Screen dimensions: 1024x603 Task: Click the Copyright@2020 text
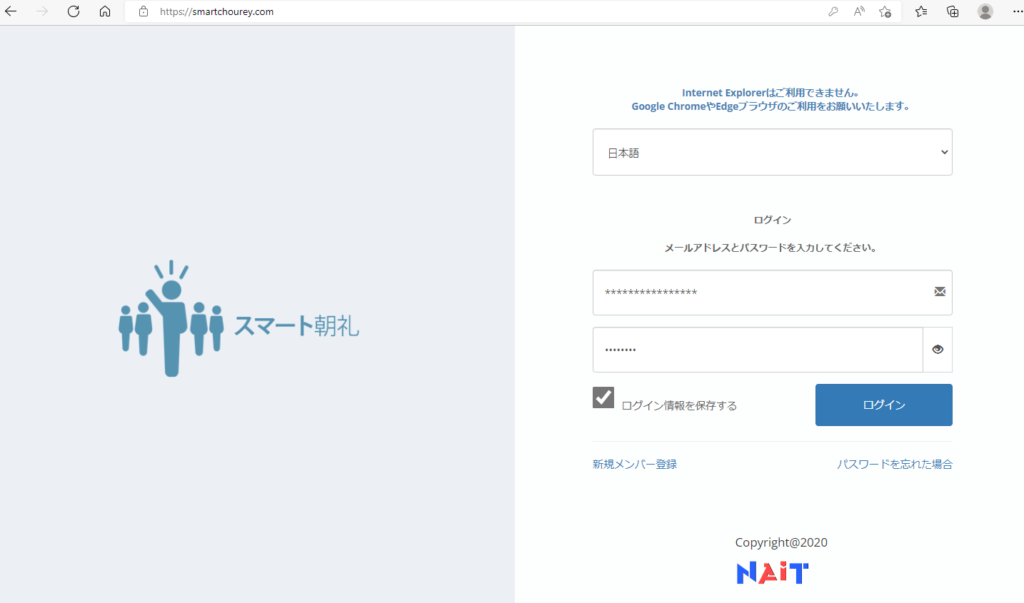pos(781,542)
